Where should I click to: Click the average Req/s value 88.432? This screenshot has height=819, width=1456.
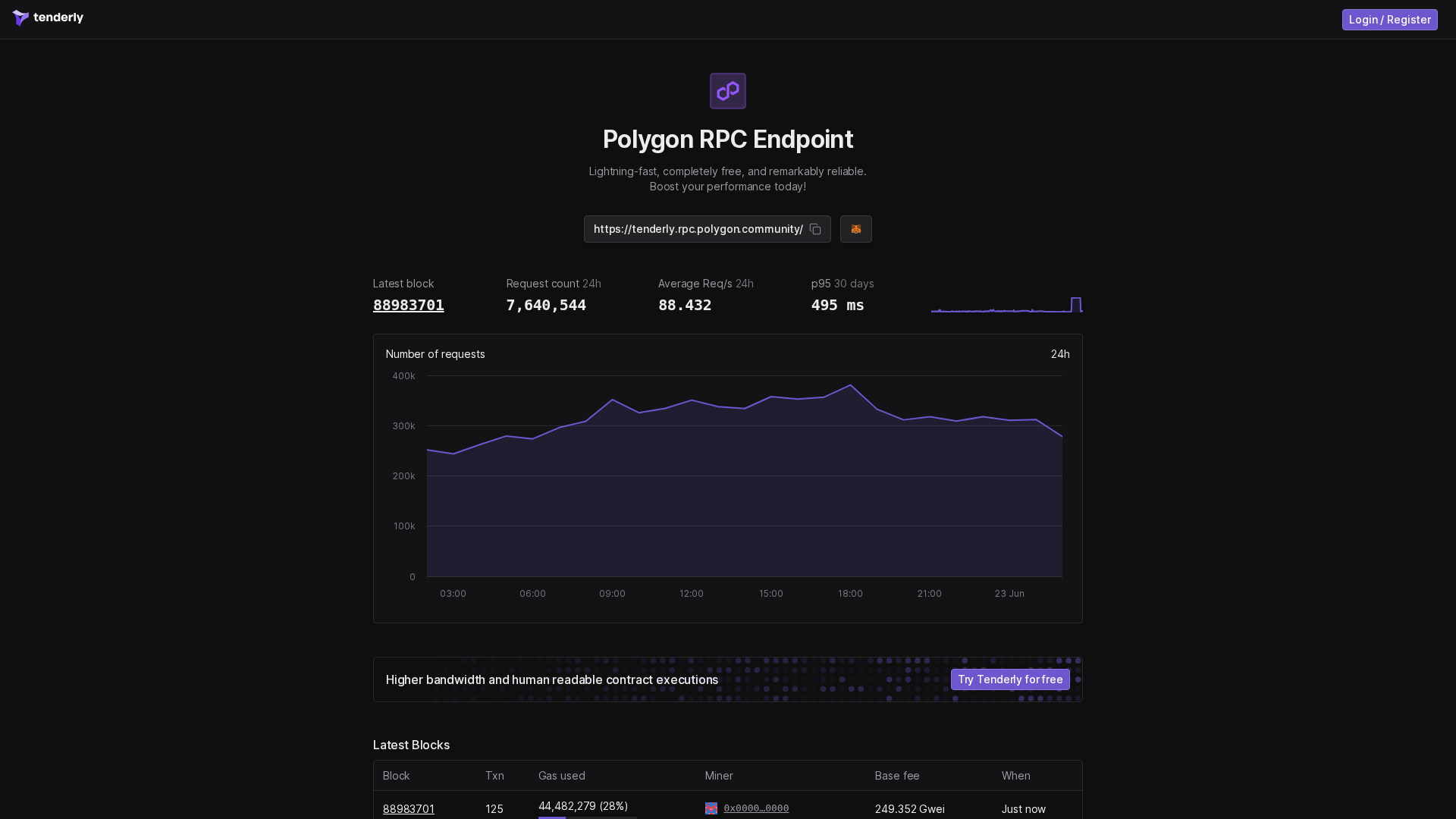(685, 305)
